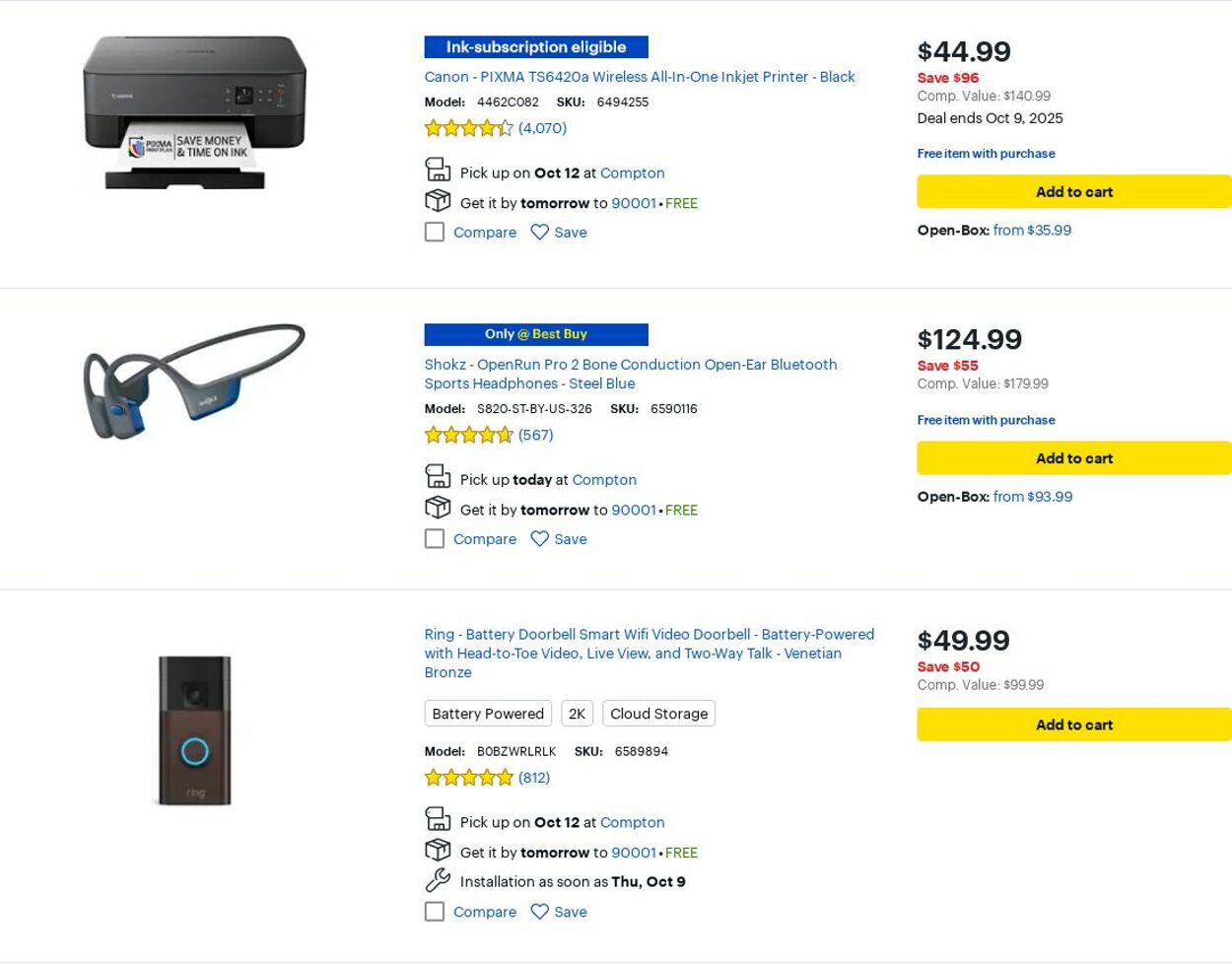Click the wrench installation icon for Ring doorbell

438,880
